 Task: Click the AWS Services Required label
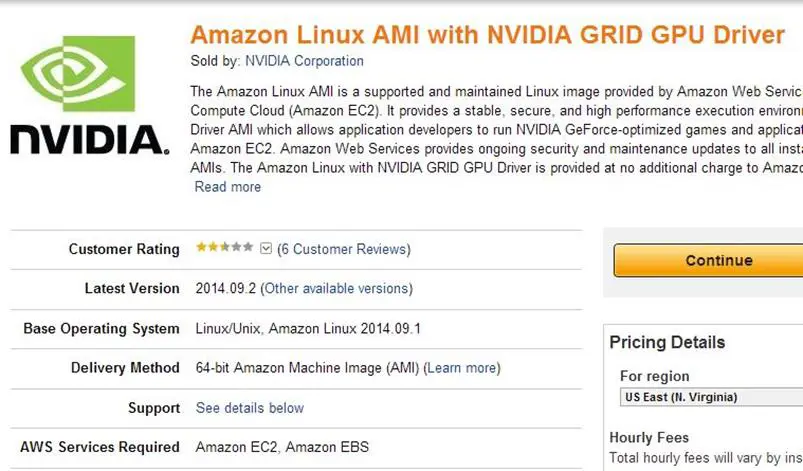pos(100,447)
